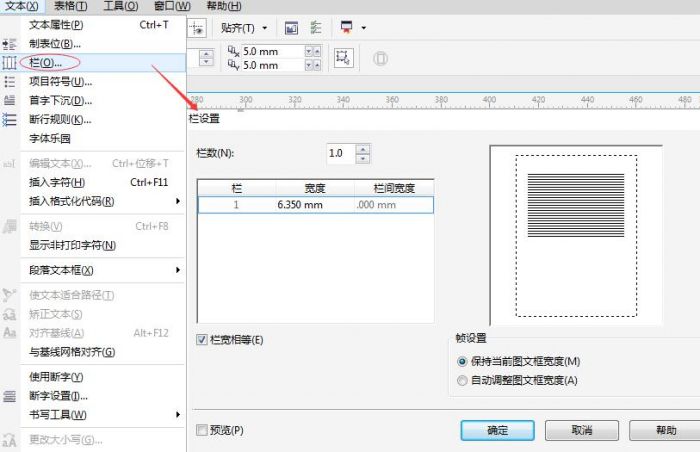Select 自动调整图文框宽度(A) radio button
The width and height of the screenshot is (700, 452).
(x=462, y=381)
